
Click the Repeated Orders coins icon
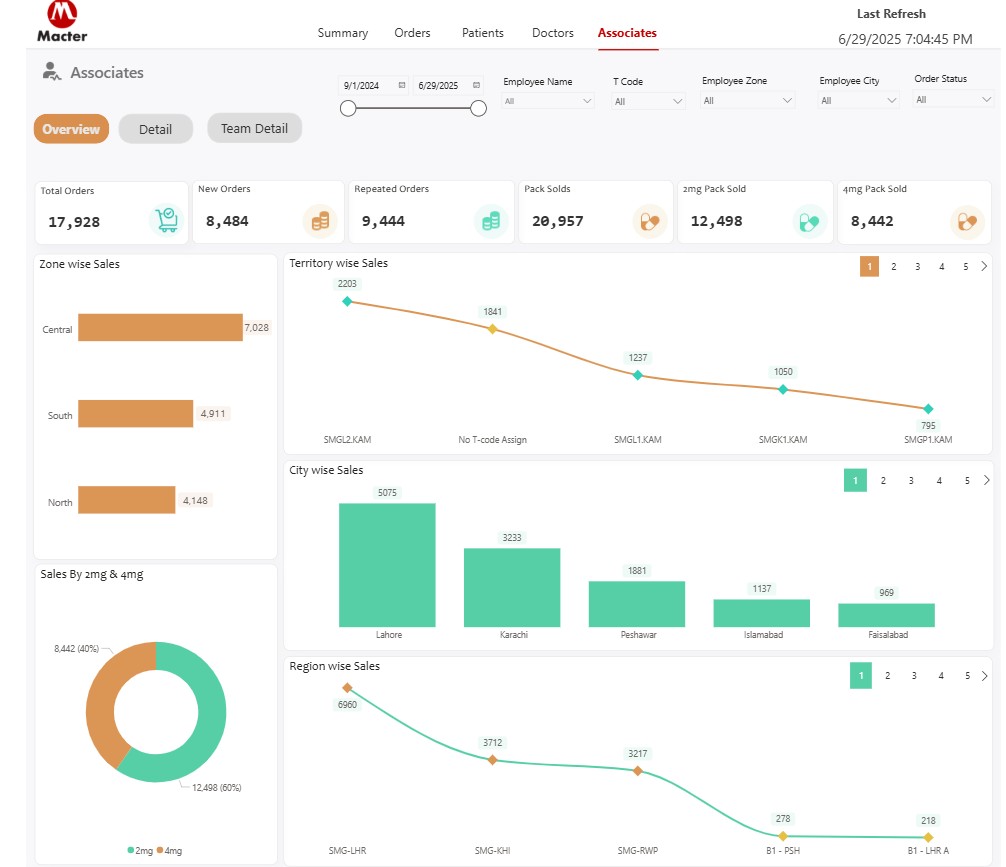(x=491, y=220)
